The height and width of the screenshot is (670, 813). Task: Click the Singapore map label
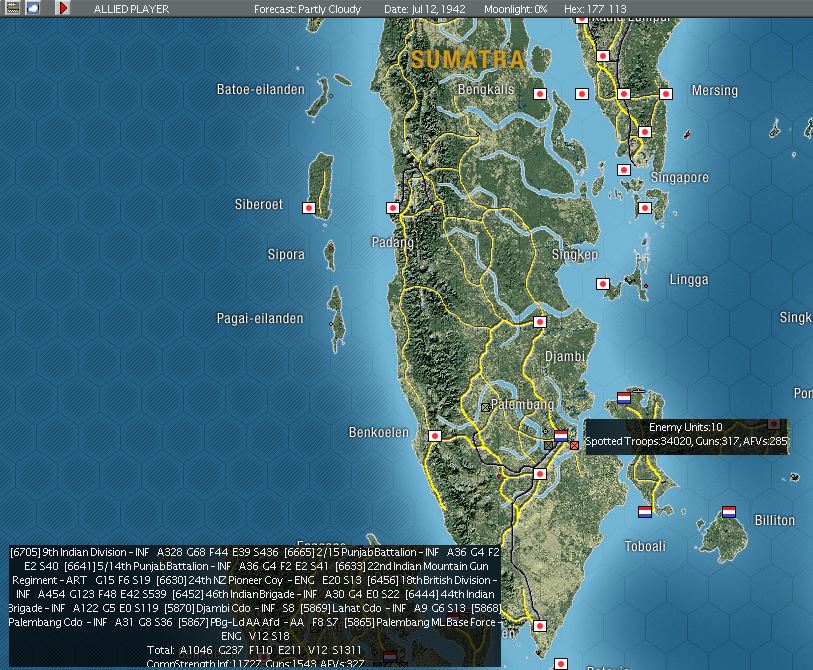pos(680,177)
